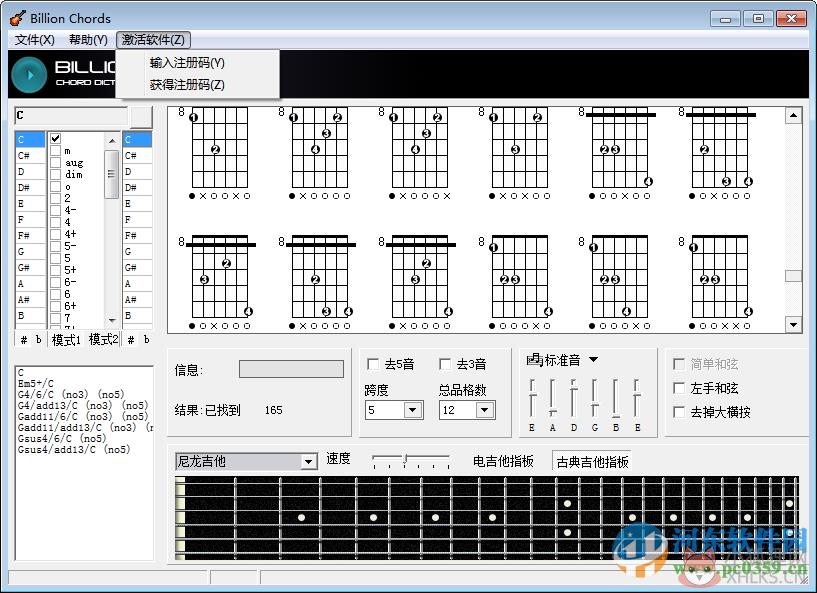Click the tuning icon beside 标准音
The height and width of the screenshot is (593, 817).
pyautogui.click(x=535, y=360)
